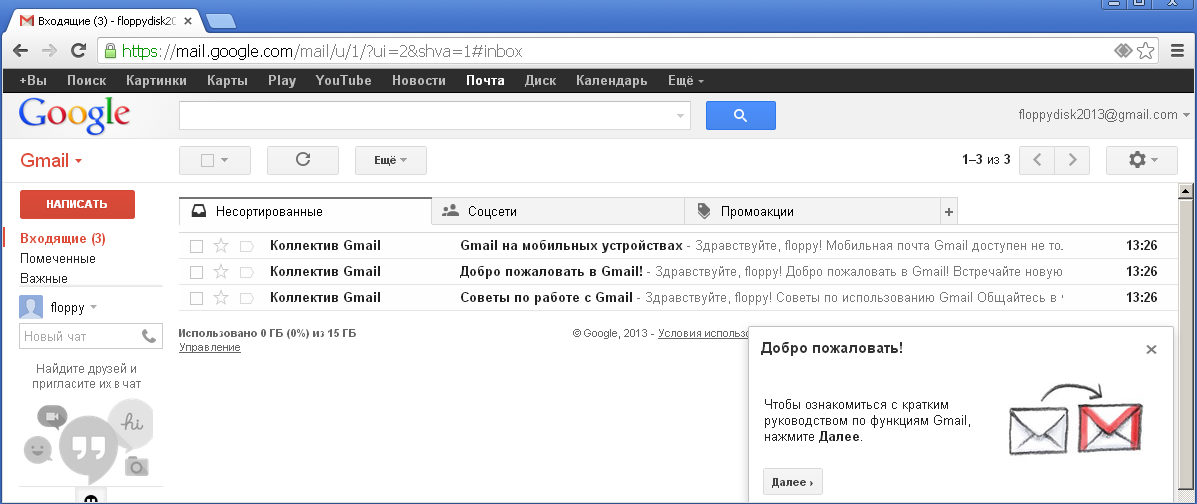Click the floppy profile avatar
Image resolution: width=1197 pixels, height=504 pixels.
click(31, 308)
